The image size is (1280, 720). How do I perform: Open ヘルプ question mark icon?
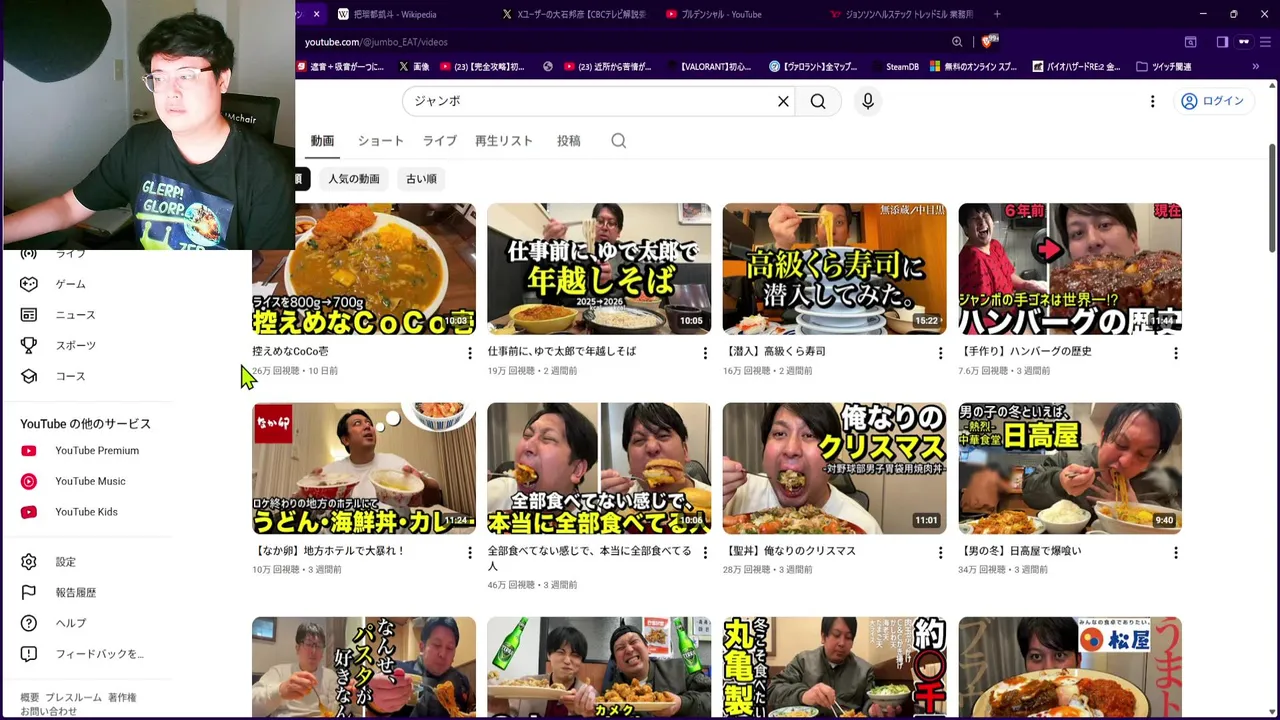[29, 623]
